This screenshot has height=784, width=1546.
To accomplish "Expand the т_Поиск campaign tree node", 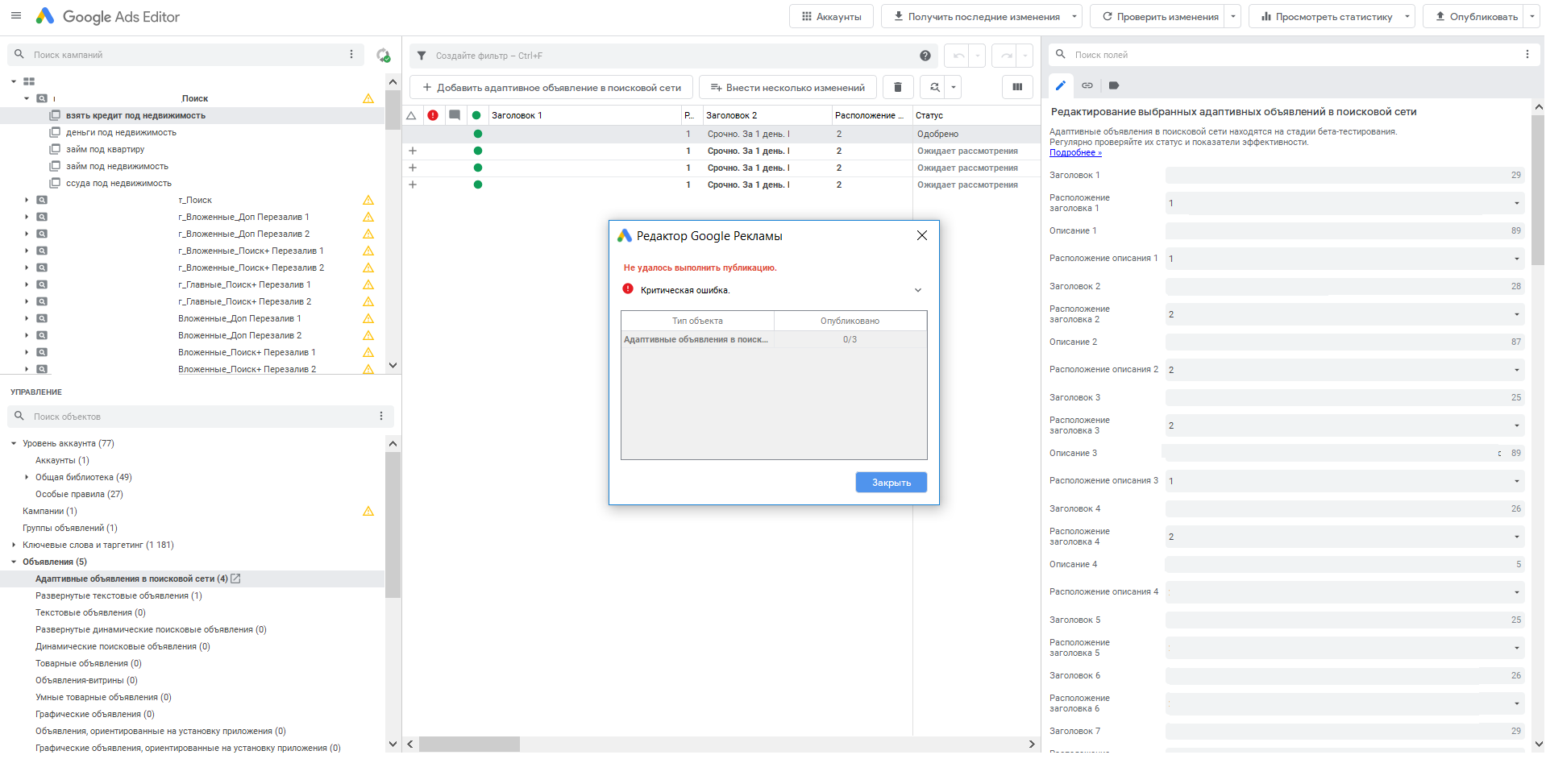I will pos(27,200).
